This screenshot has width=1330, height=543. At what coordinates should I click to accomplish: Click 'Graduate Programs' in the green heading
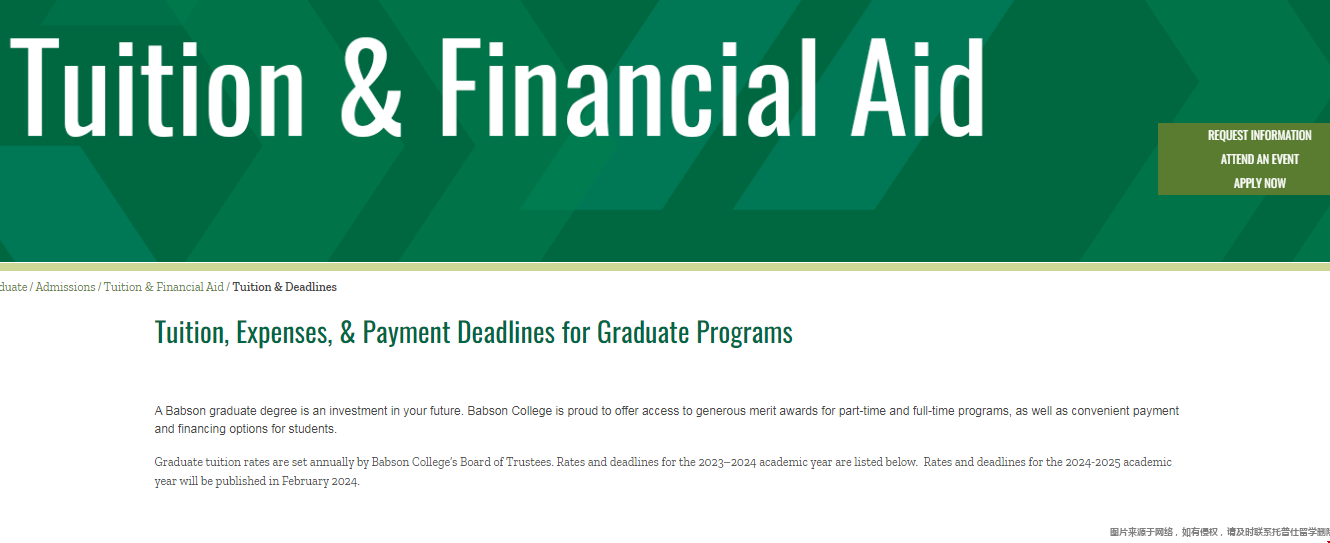pos(695,332)
